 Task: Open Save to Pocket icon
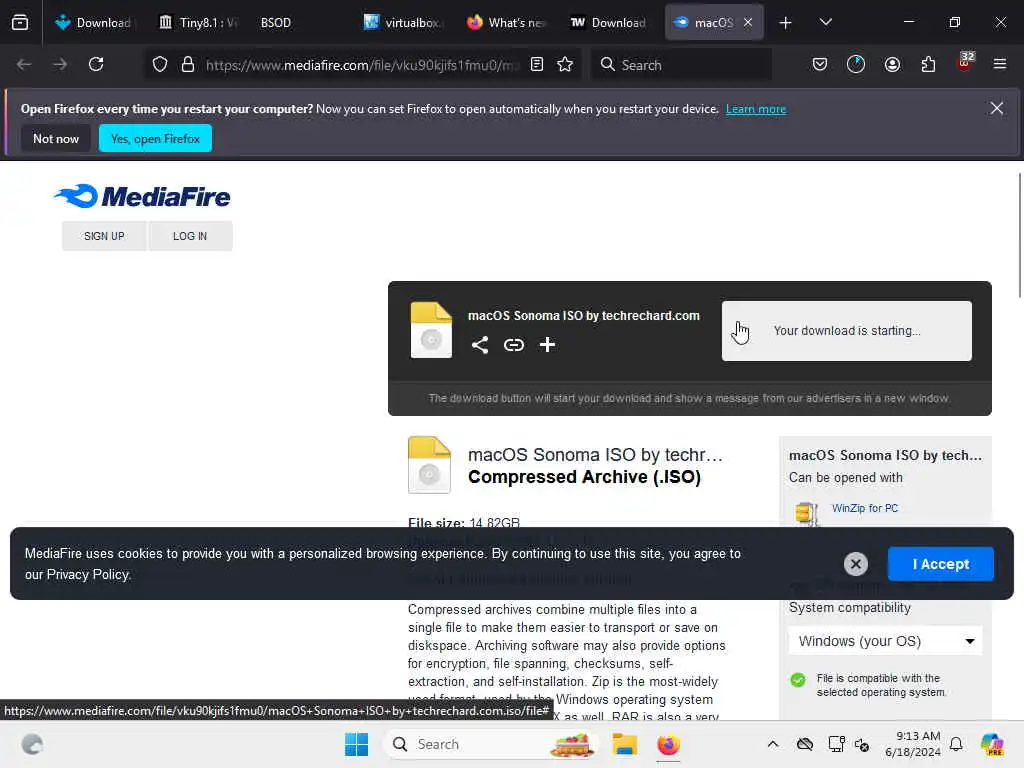click(820, 64)
